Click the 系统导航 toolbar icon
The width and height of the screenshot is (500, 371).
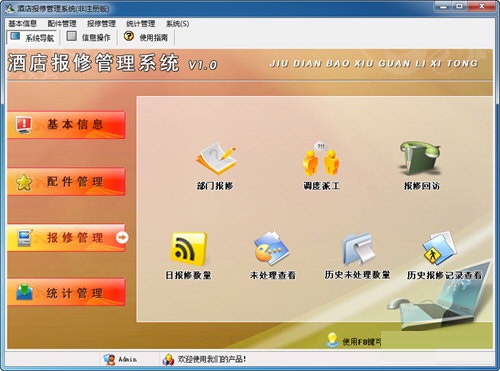pyautogui.click(x=15, y=36)
